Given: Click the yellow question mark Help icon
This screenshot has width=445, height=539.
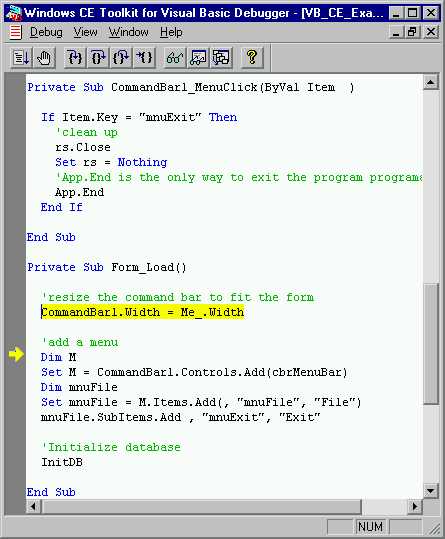Looking at the screenshot, I should coord(252,57).
